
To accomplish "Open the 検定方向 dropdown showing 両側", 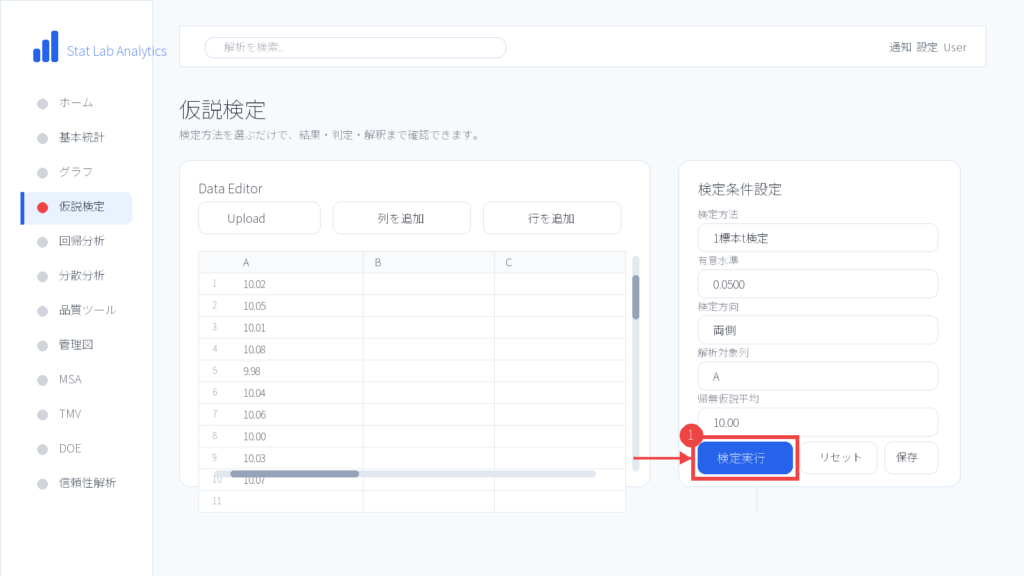I will (x=818, y=330).
